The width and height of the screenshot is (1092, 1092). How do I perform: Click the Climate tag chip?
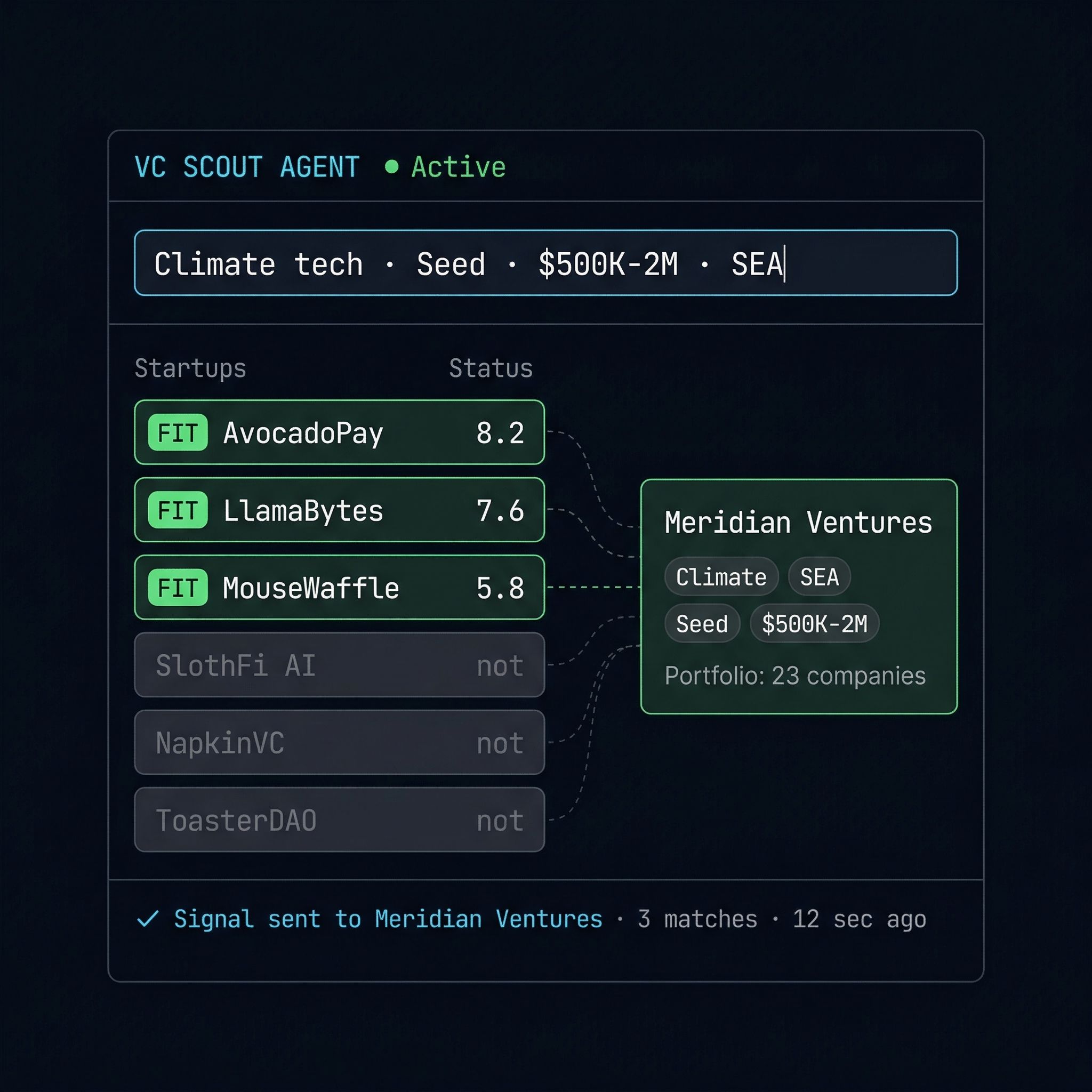(721, 576)
